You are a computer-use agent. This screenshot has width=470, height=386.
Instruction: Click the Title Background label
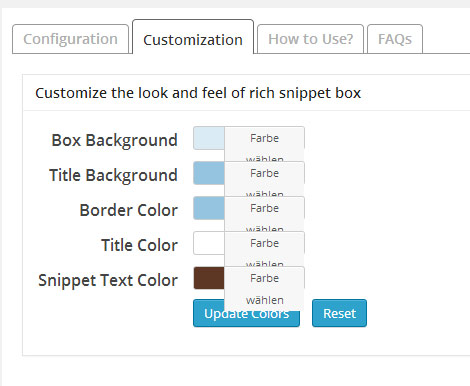pos(113,175)
